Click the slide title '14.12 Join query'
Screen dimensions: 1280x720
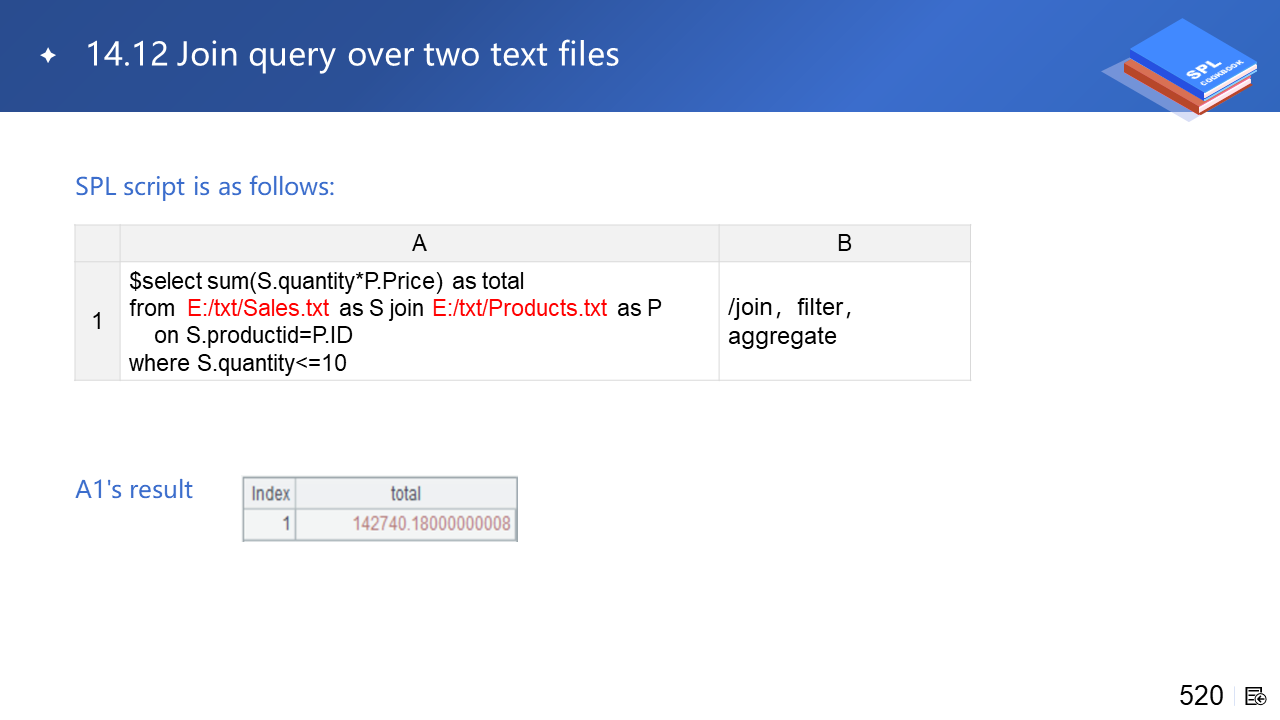point(352,54)
